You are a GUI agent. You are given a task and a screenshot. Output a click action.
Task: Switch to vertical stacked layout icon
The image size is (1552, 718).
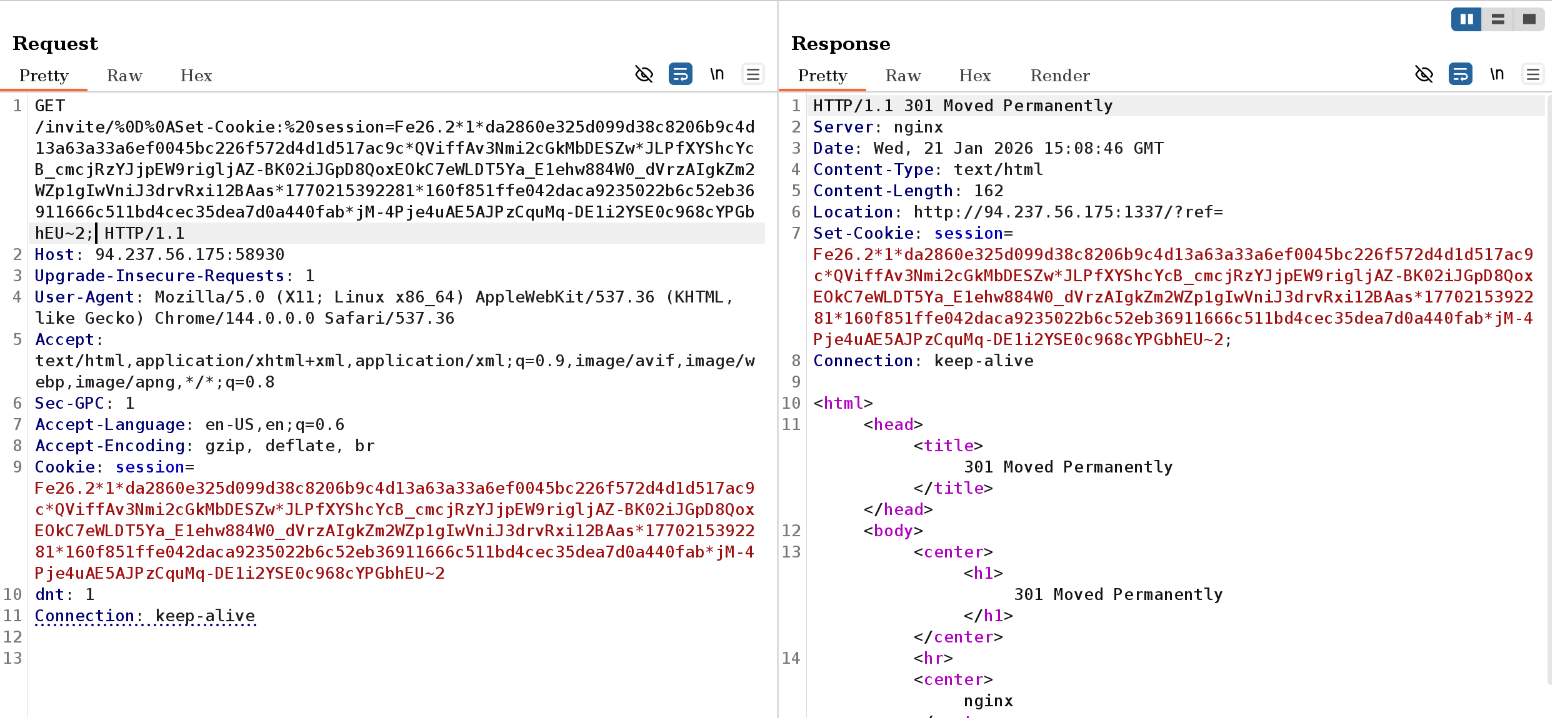point(1497,19)
